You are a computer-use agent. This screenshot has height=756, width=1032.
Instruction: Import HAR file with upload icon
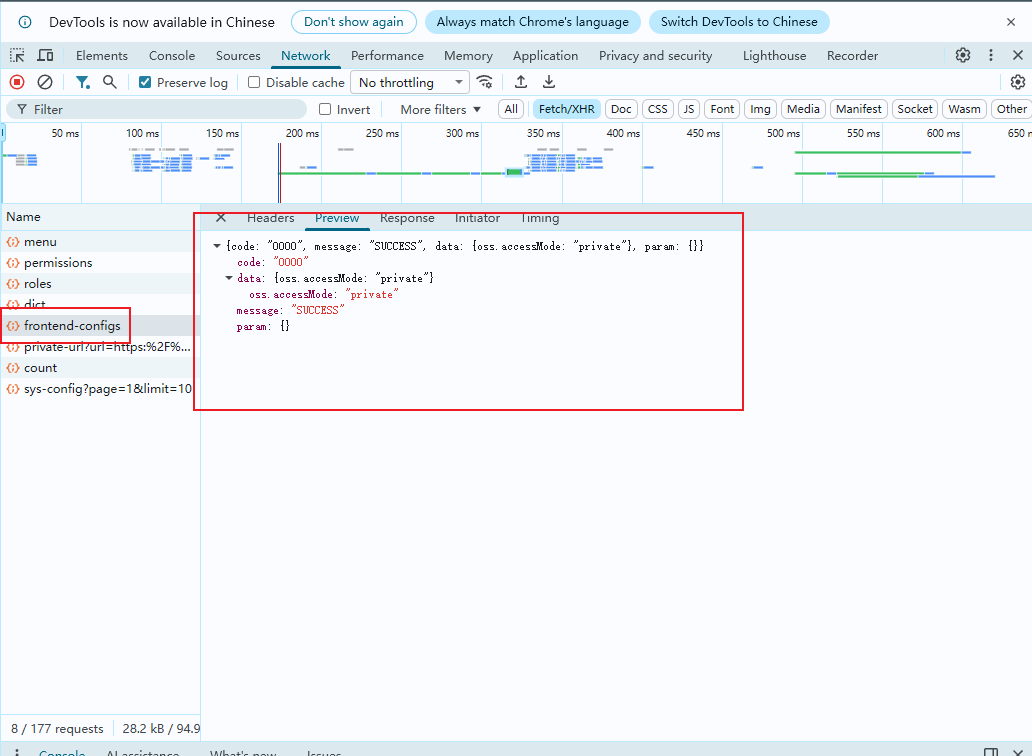tap(521, 83)
